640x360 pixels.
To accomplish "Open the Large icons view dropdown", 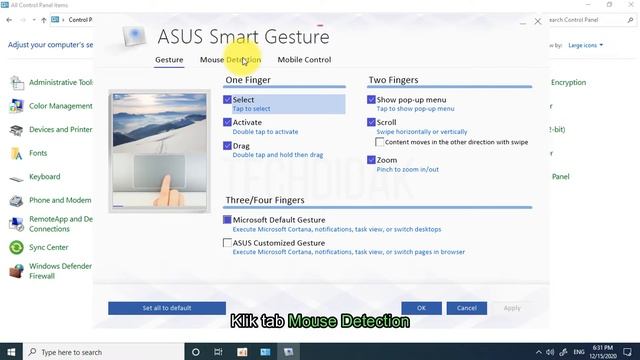I will coord(586,45).
